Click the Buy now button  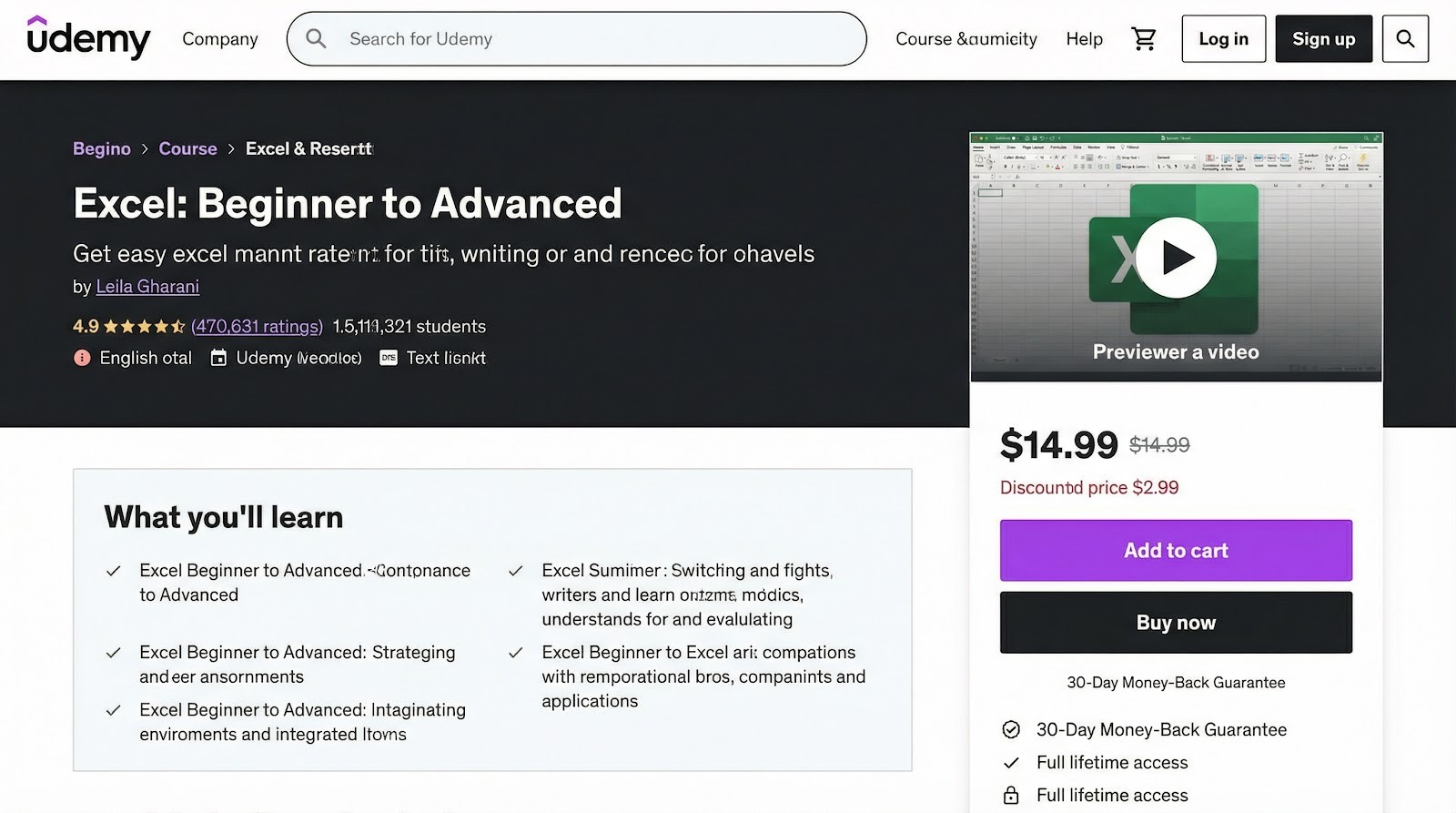click(1176, 623)
